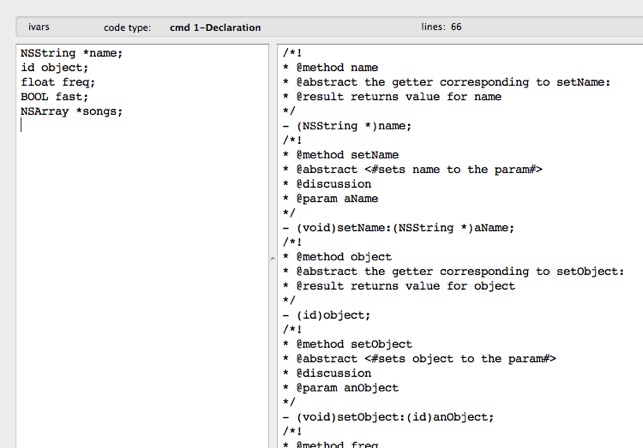Image resolution: width=643 pixels, height=448 pixels.
Task: Click the '- (void)setName:(NSString *)aName;' line
Action: 399,228
